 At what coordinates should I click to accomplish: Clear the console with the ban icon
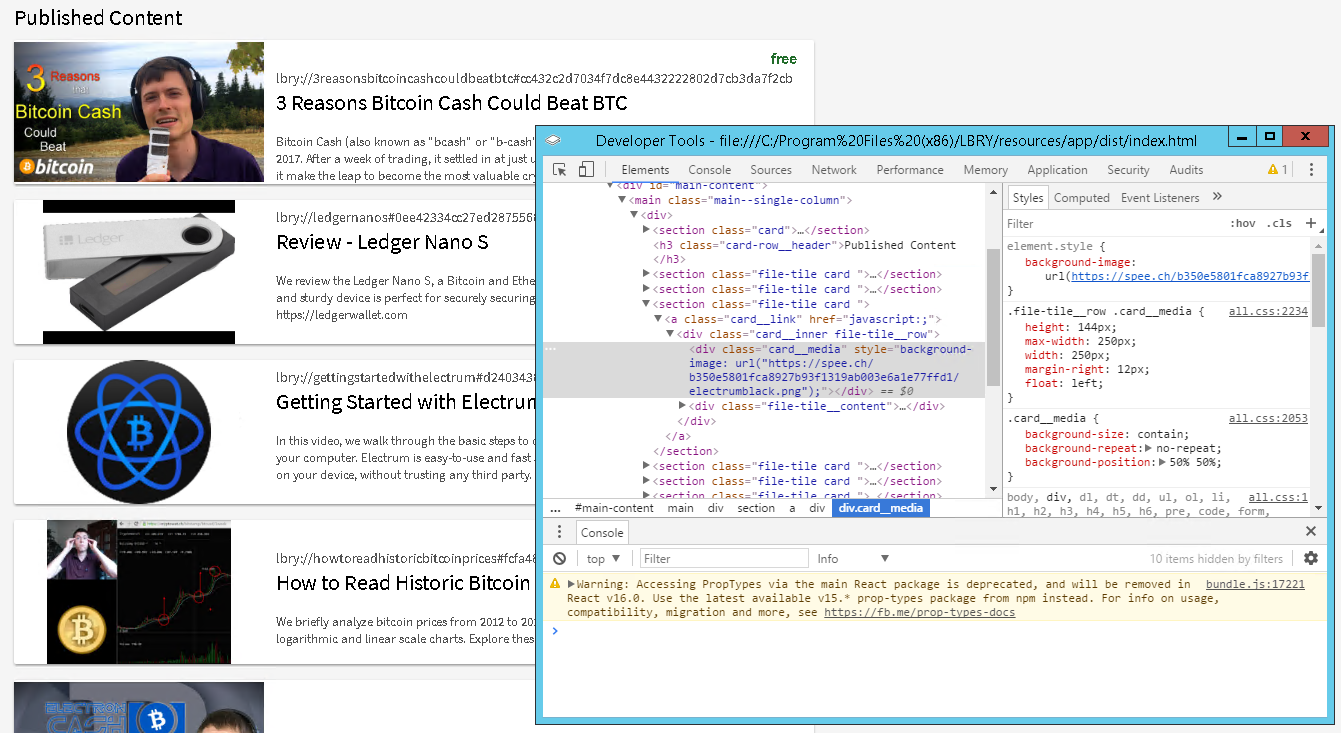pos(560,559)
